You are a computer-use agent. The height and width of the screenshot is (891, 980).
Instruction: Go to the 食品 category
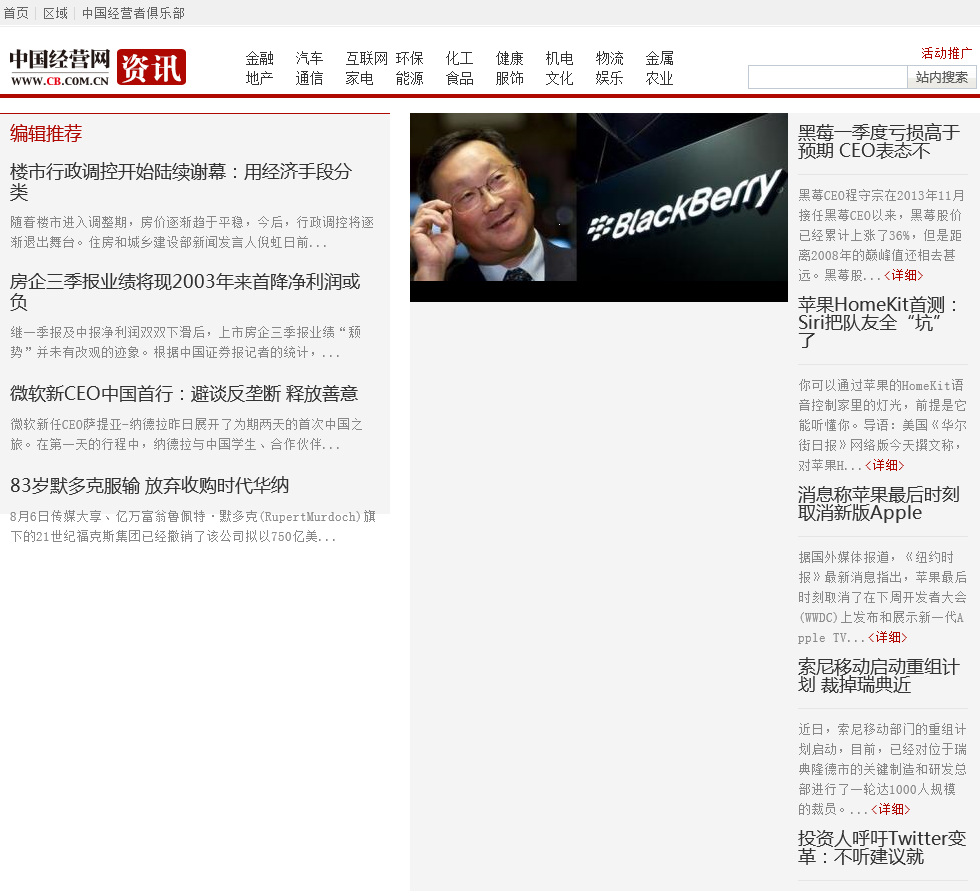[x=459, y=78]
